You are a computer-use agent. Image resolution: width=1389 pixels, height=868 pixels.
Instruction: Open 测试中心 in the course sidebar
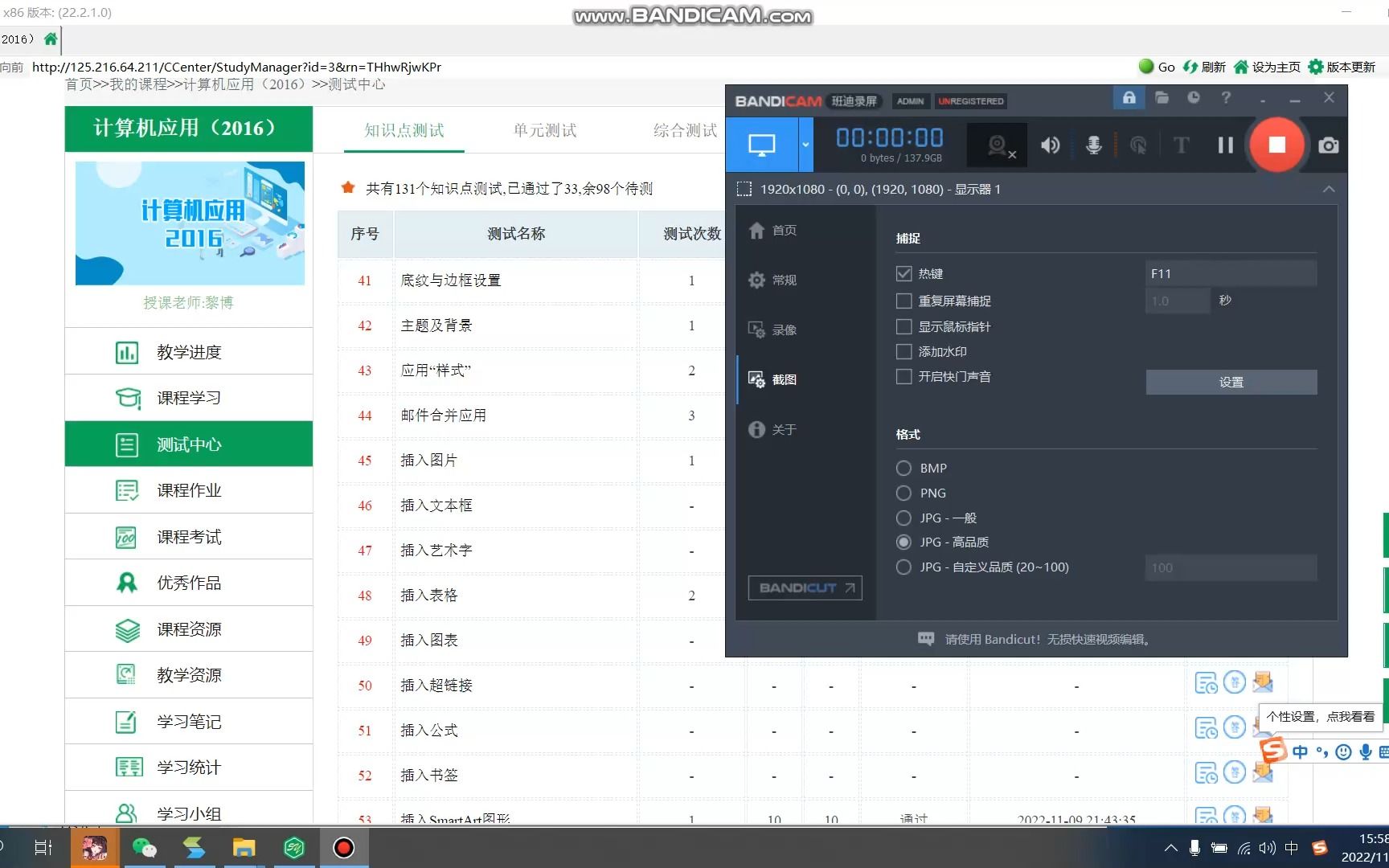(189, 444)
